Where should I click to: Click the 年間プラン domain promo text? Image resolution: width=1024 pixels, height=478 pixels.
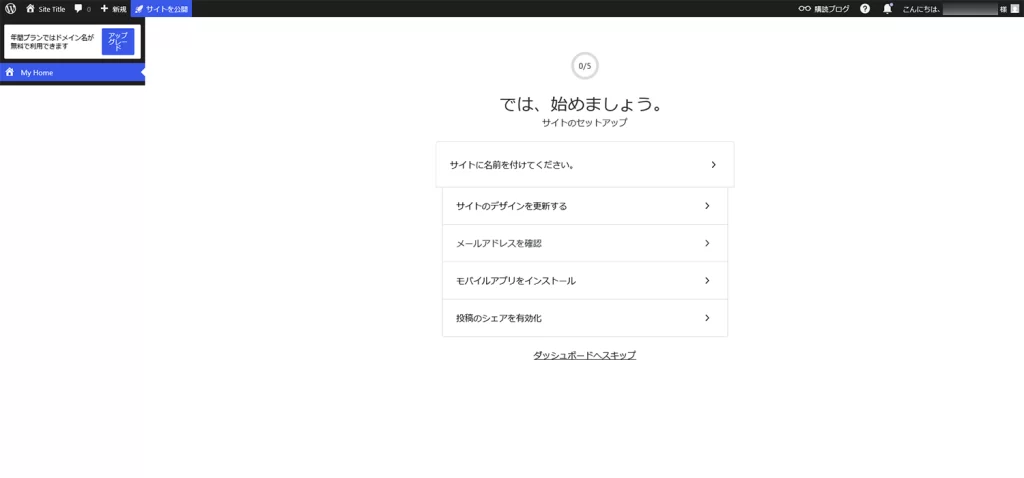point(52,42)
